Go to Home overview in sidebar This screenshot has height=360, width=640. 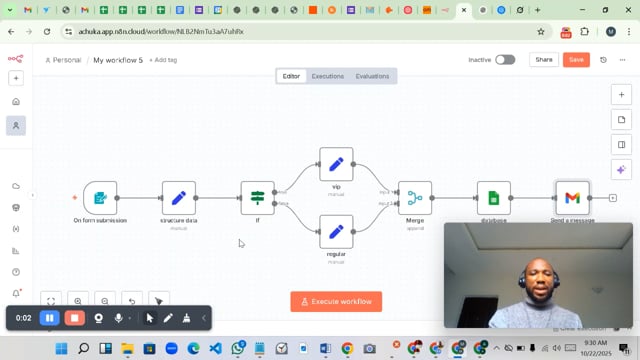[16, 102]
